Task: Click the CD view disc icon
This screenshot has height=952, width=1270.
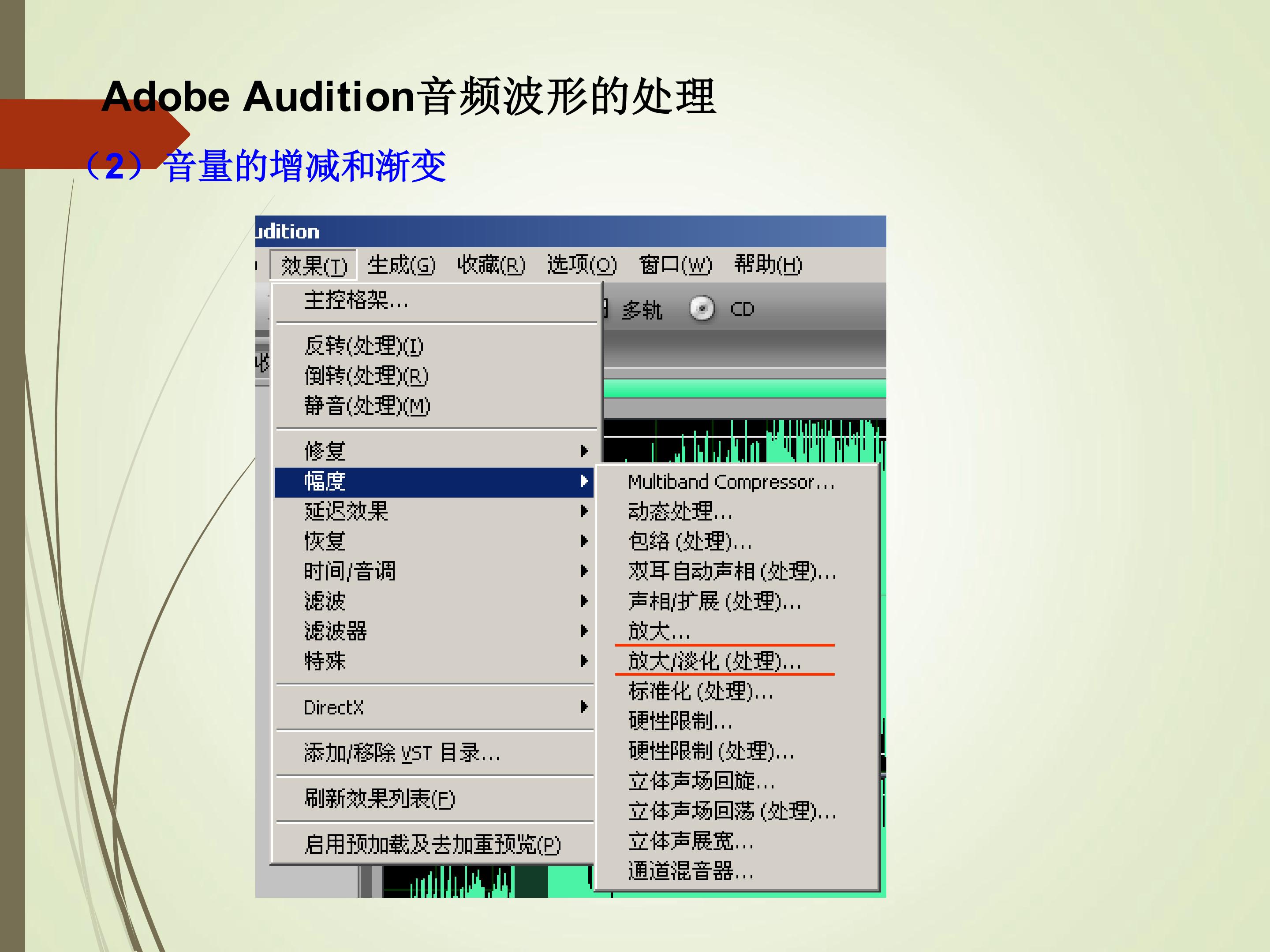Action: click(x=702, y=309)
